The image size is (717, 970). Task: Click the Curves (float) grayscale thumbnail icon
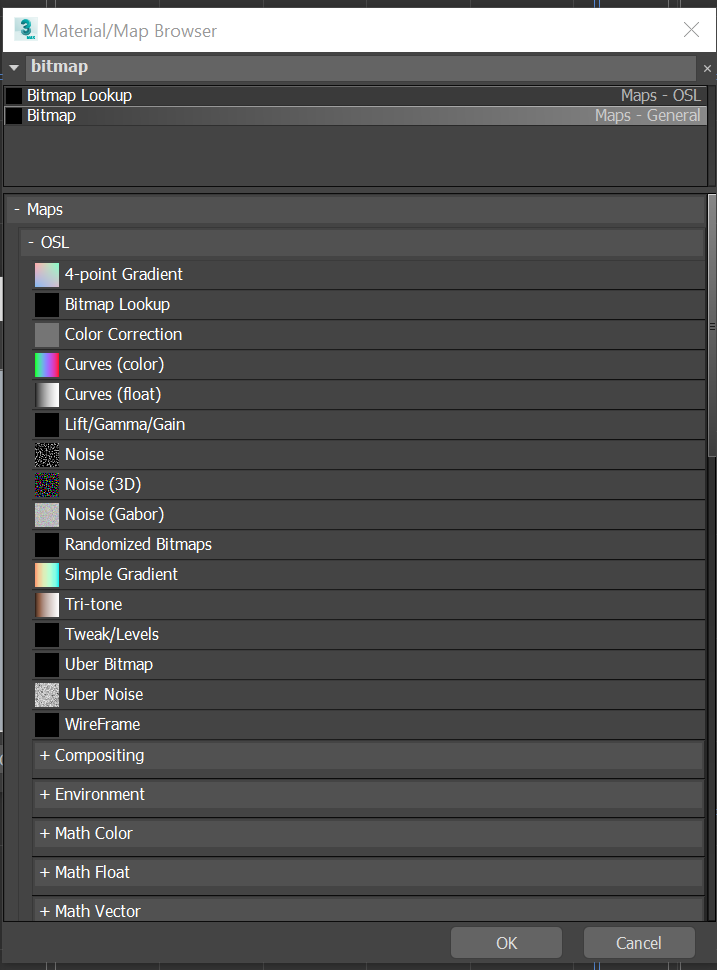coord(47,395)
